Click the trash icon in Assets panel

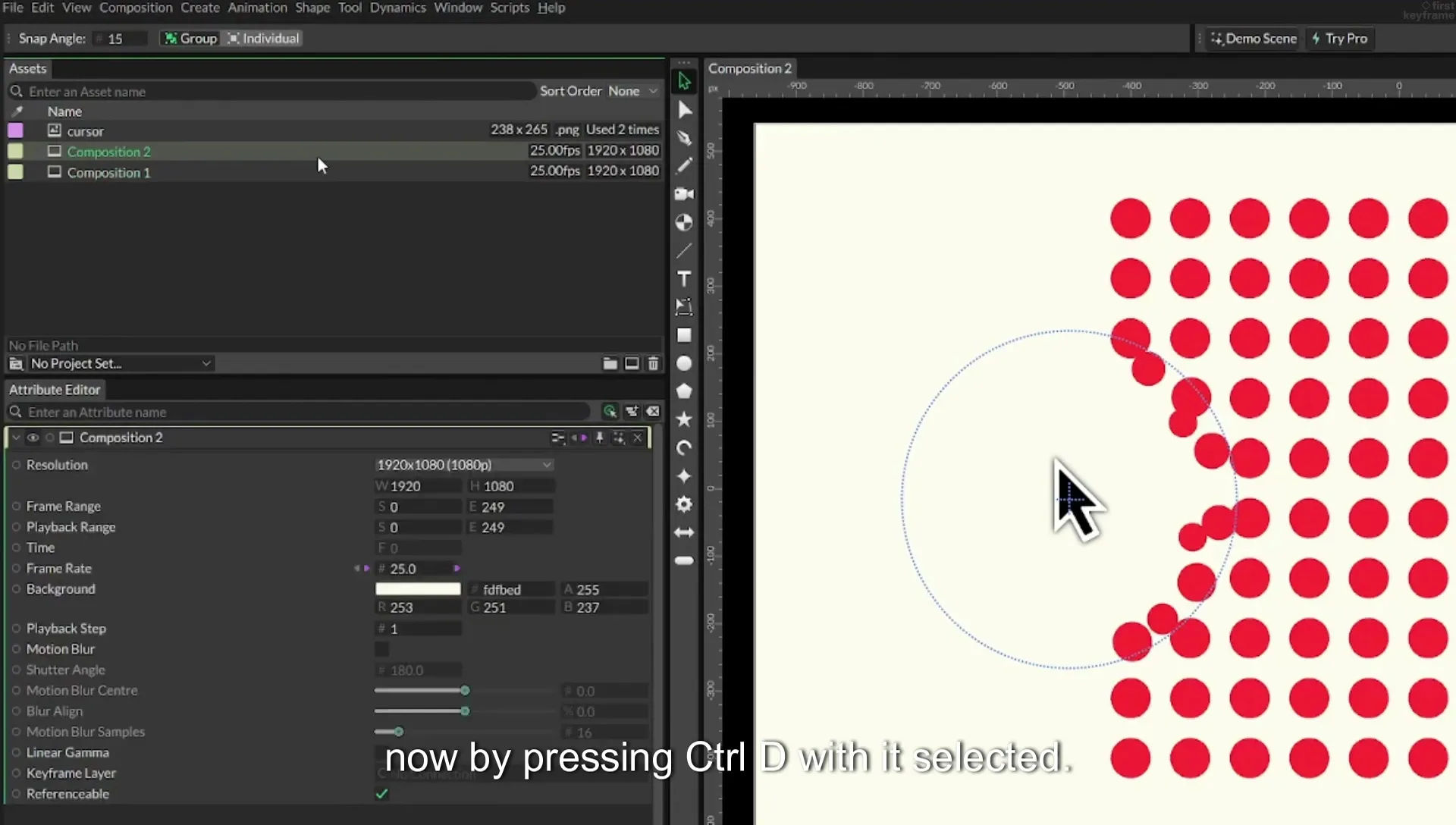[x=653, y=364]
